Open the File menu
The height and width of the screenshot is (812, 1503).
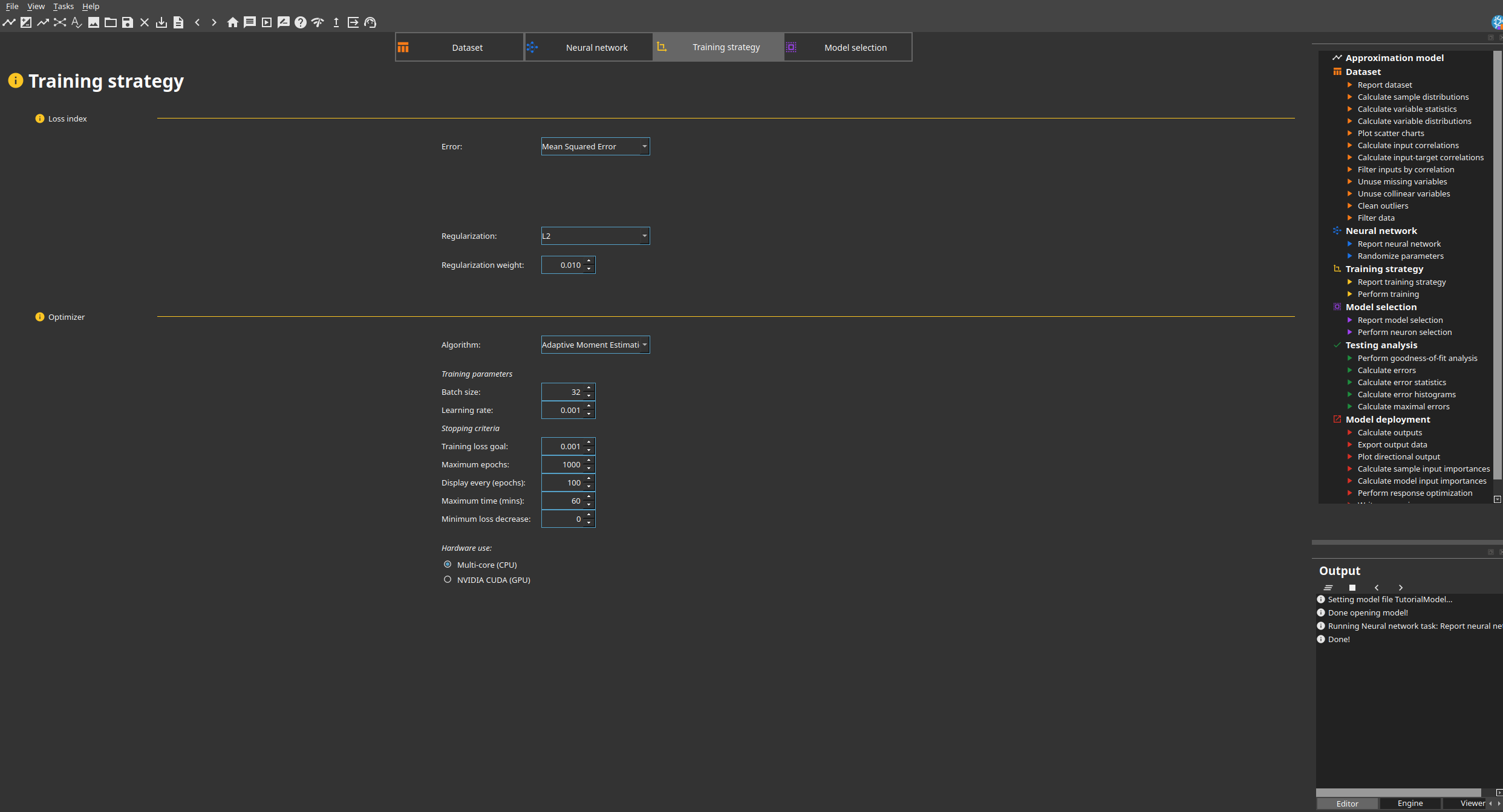(x=12, y=6)
